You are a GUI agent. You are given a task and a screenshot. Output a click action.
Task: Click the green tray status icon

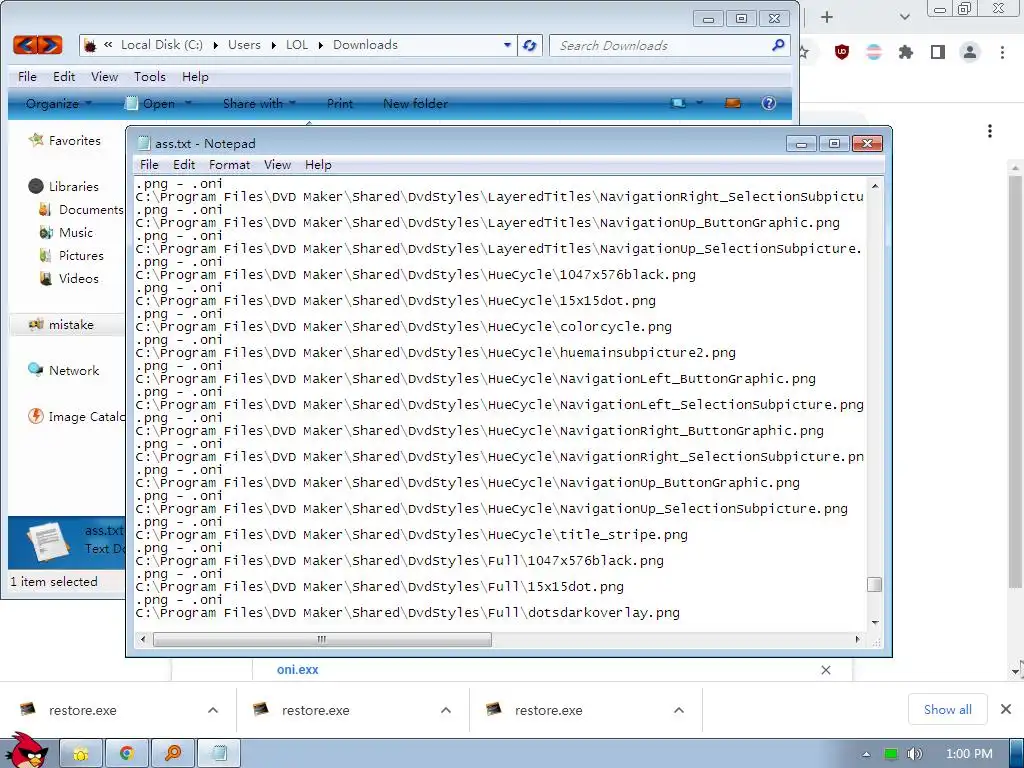(891, 754)
